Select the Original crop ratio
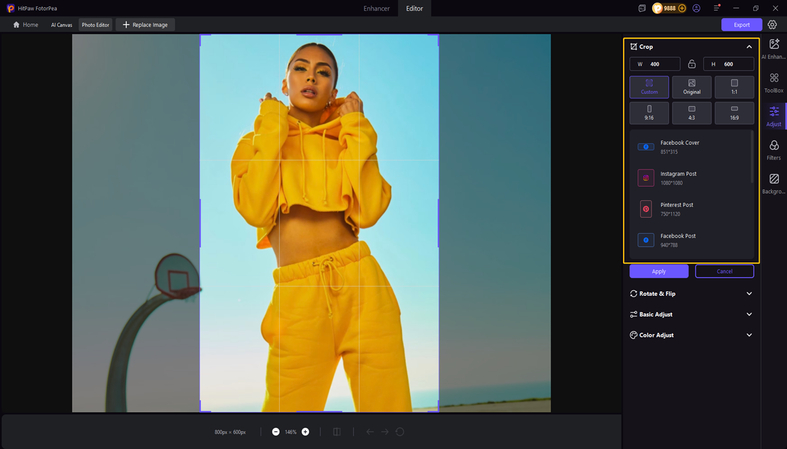The width and height of the screenshot is (787, 449). 692,87
